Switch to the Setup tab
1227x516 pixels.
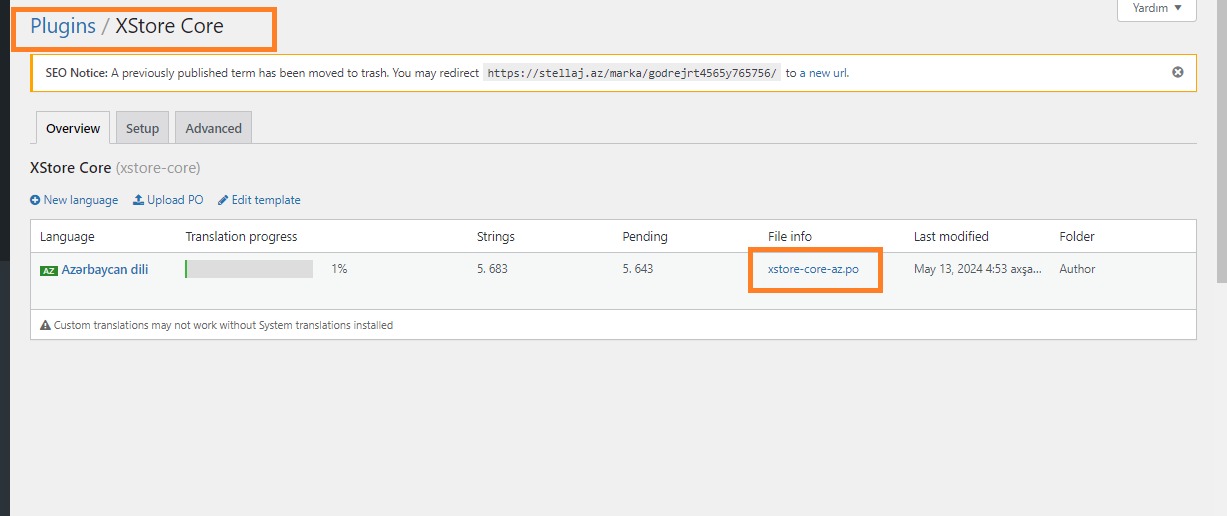pyautogui.click(x=142, y=128)
